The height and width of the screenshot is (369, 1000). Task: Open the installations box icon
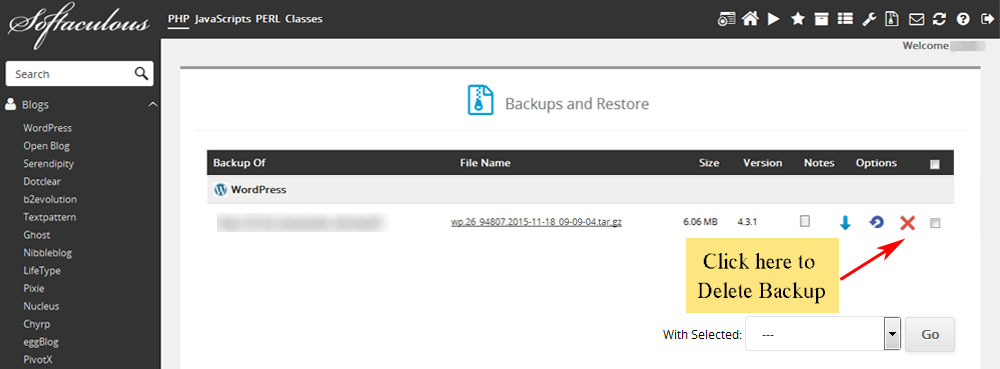click(x=821, y=19)
